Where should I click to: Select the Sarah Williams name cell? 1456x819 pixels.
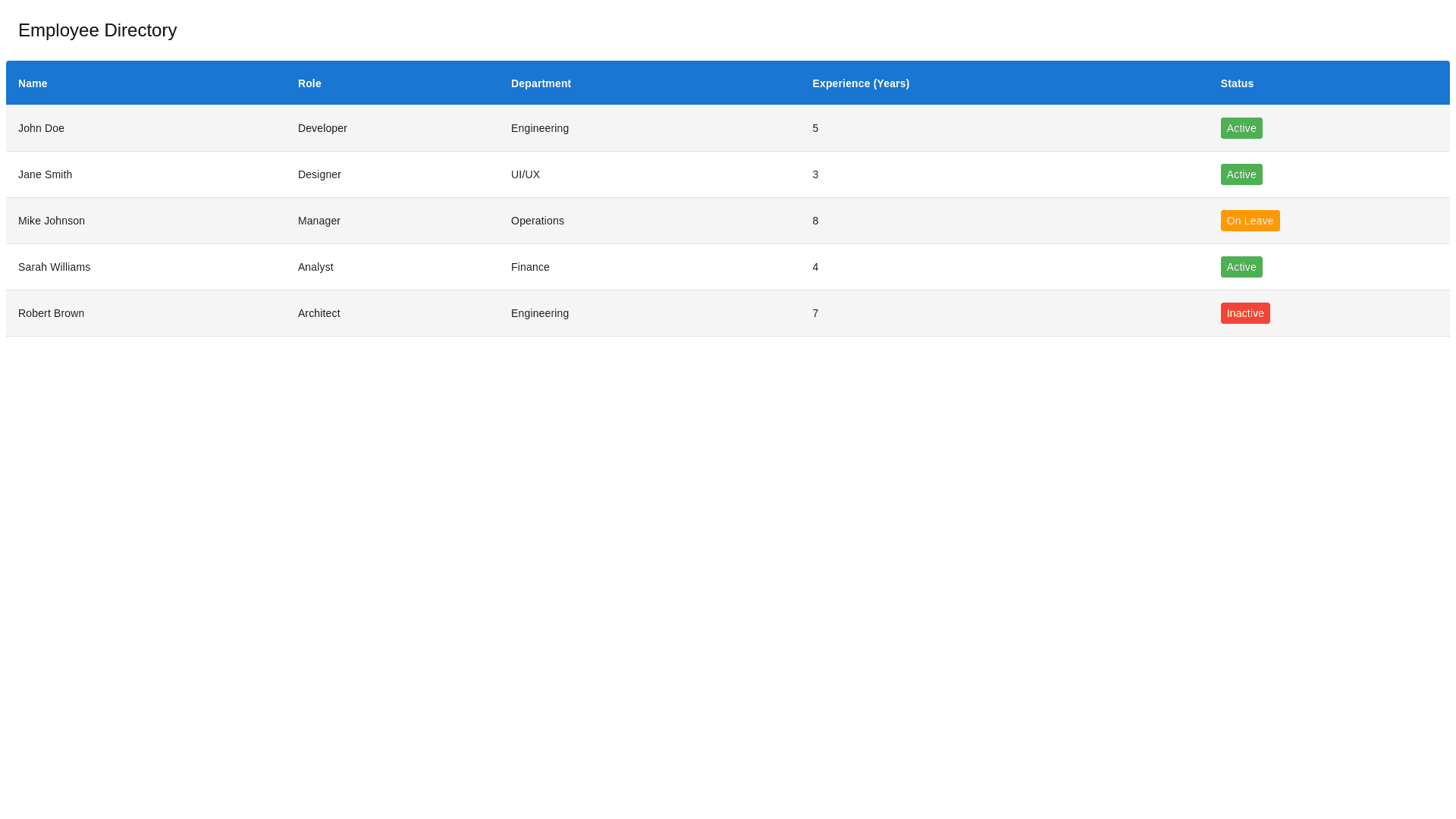(x=54, y=267)
